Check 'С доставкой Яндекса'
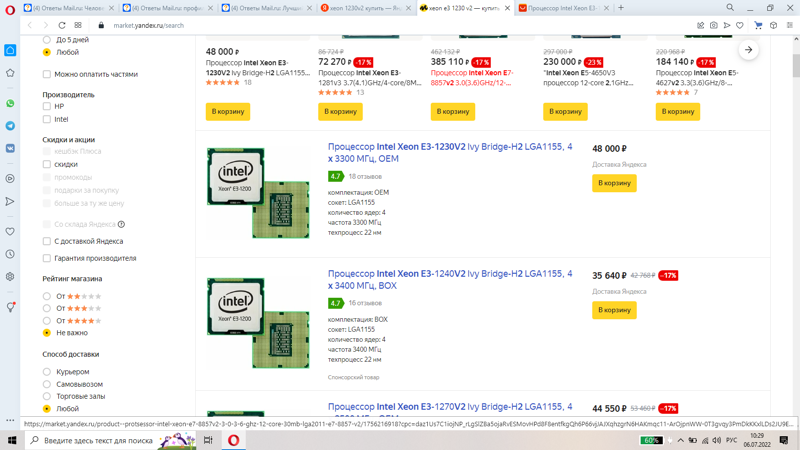 46,241
